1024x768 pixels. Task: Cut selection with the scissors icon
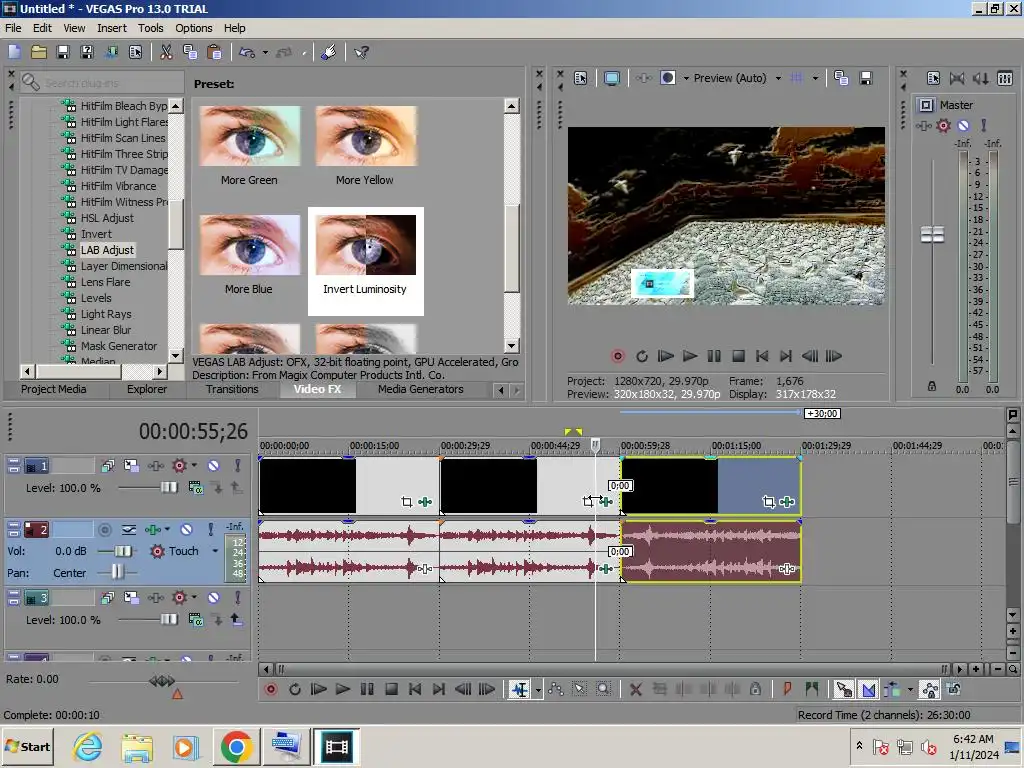[167, 52]
